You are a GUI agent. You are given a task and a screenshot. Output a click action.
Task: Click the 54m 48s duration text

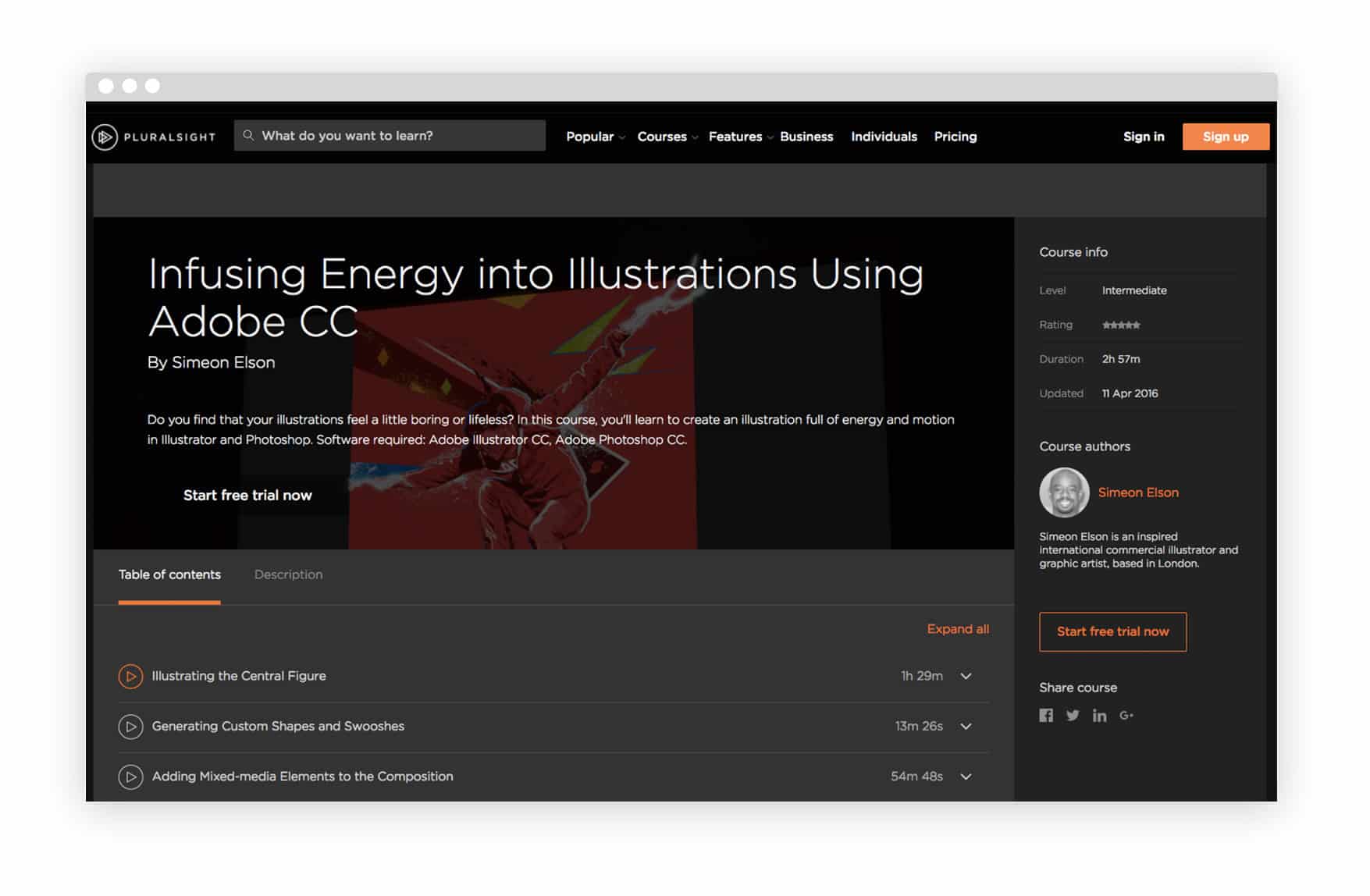[x=916, y=777]
